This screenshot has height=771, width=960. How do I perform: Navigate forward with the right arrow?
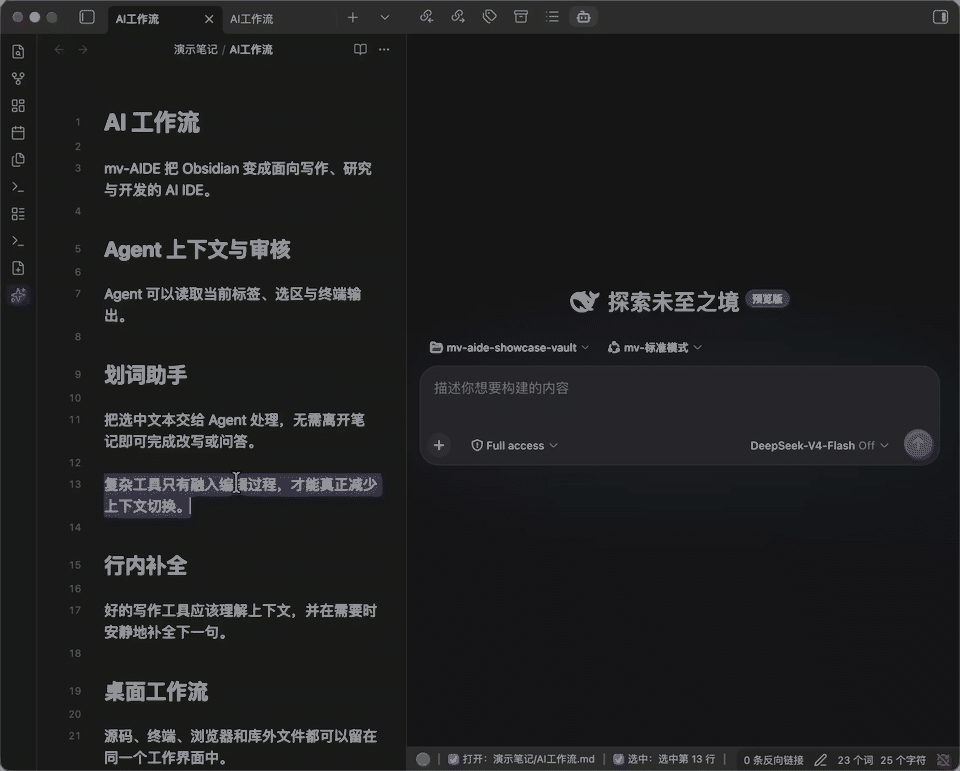point(83,50)
